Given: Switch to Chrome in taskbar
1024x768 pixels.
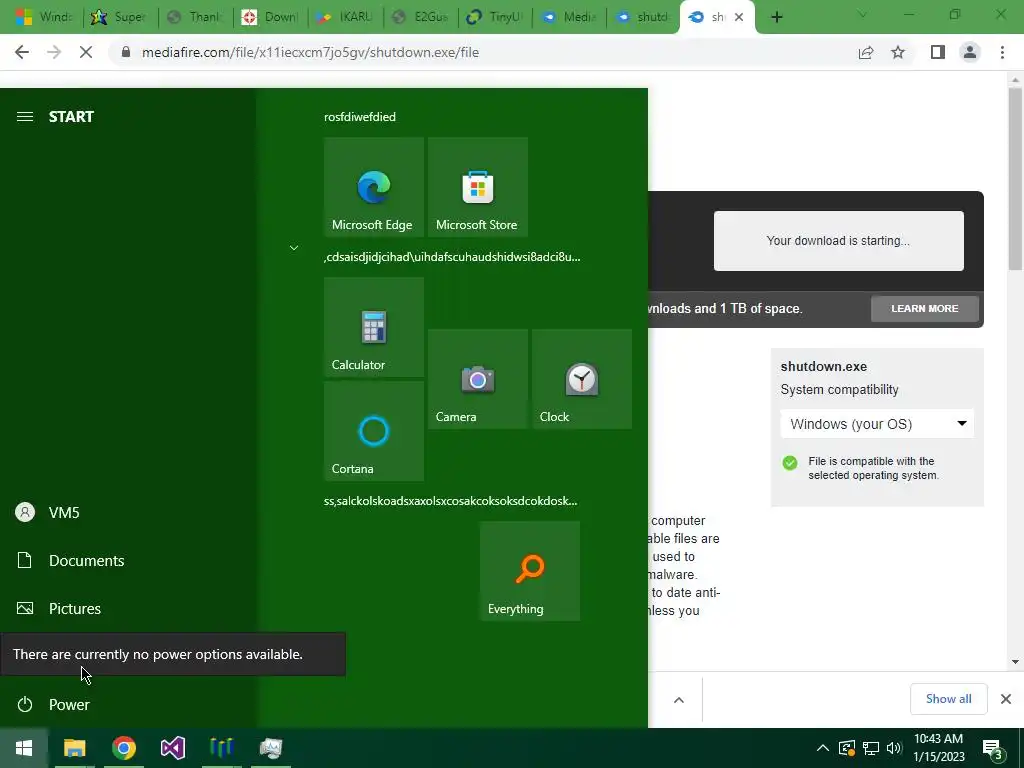Looking at the screenshot, I should point(123,748).
